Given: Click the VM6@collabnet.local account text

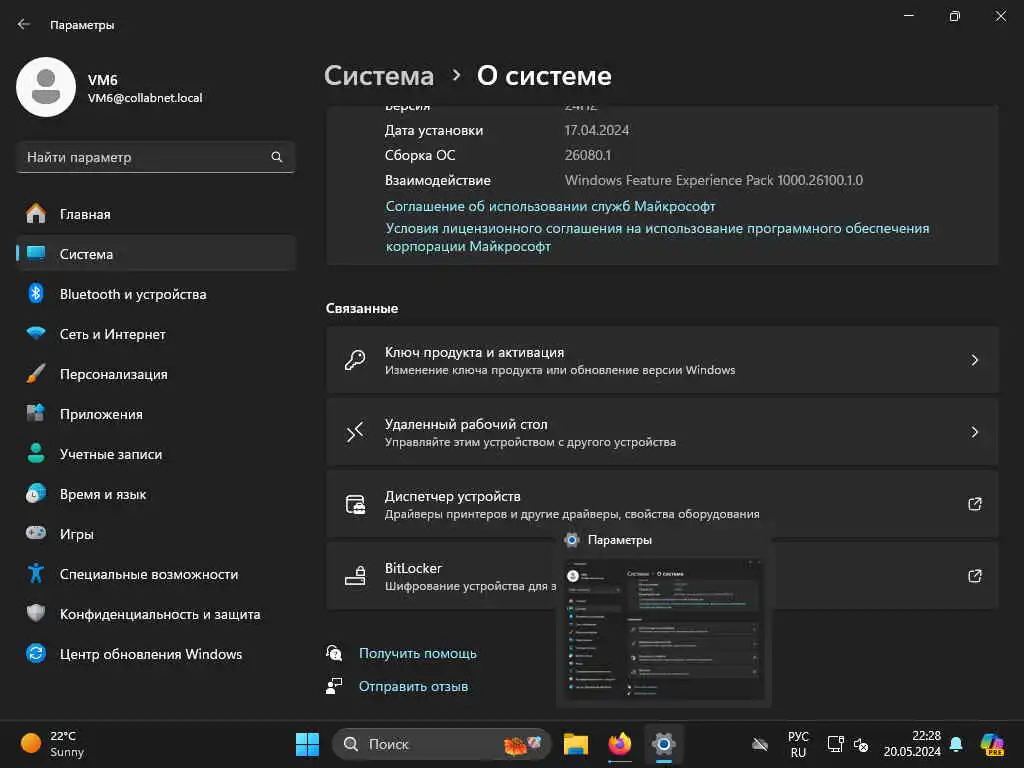Looking at the screenshot, I should [x=145, y=98].
